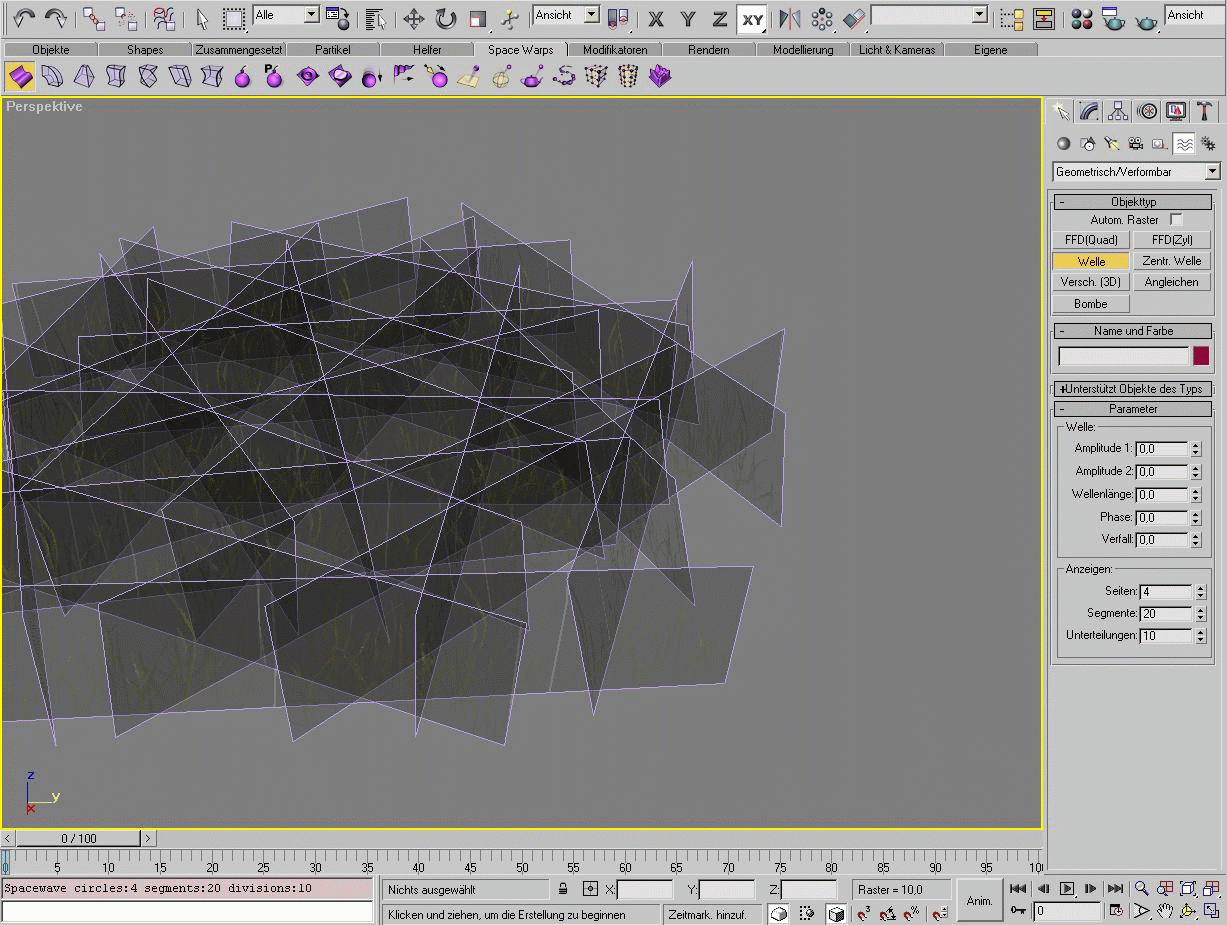The width and height of the screenshot is (1227, 925).
Task: Click the Undo arrow icon
Action: (24, 18)
